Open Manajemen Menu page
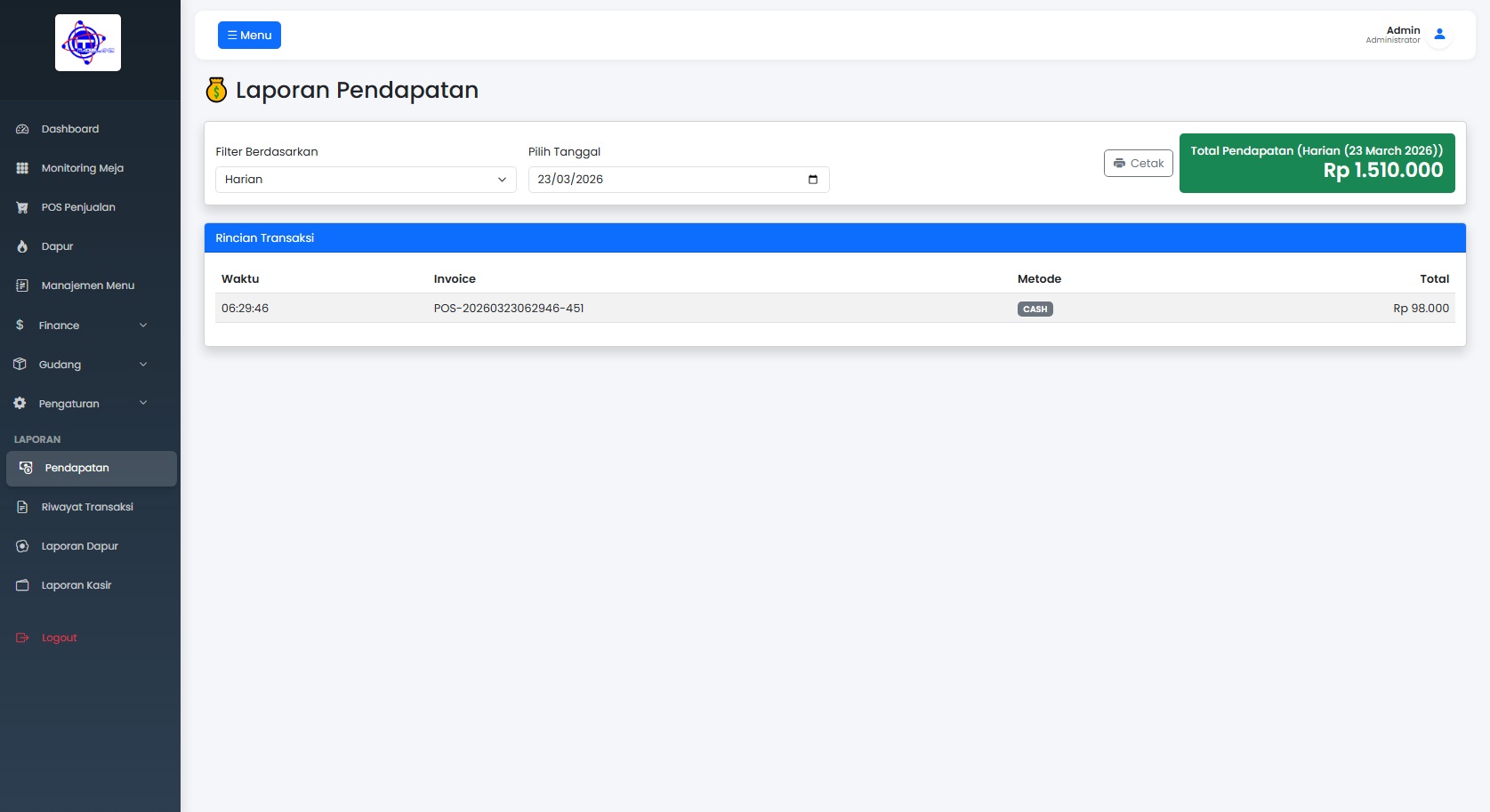Image resolution: width=1490 pixels, height=812 pixels. click(x=88, y=285)
